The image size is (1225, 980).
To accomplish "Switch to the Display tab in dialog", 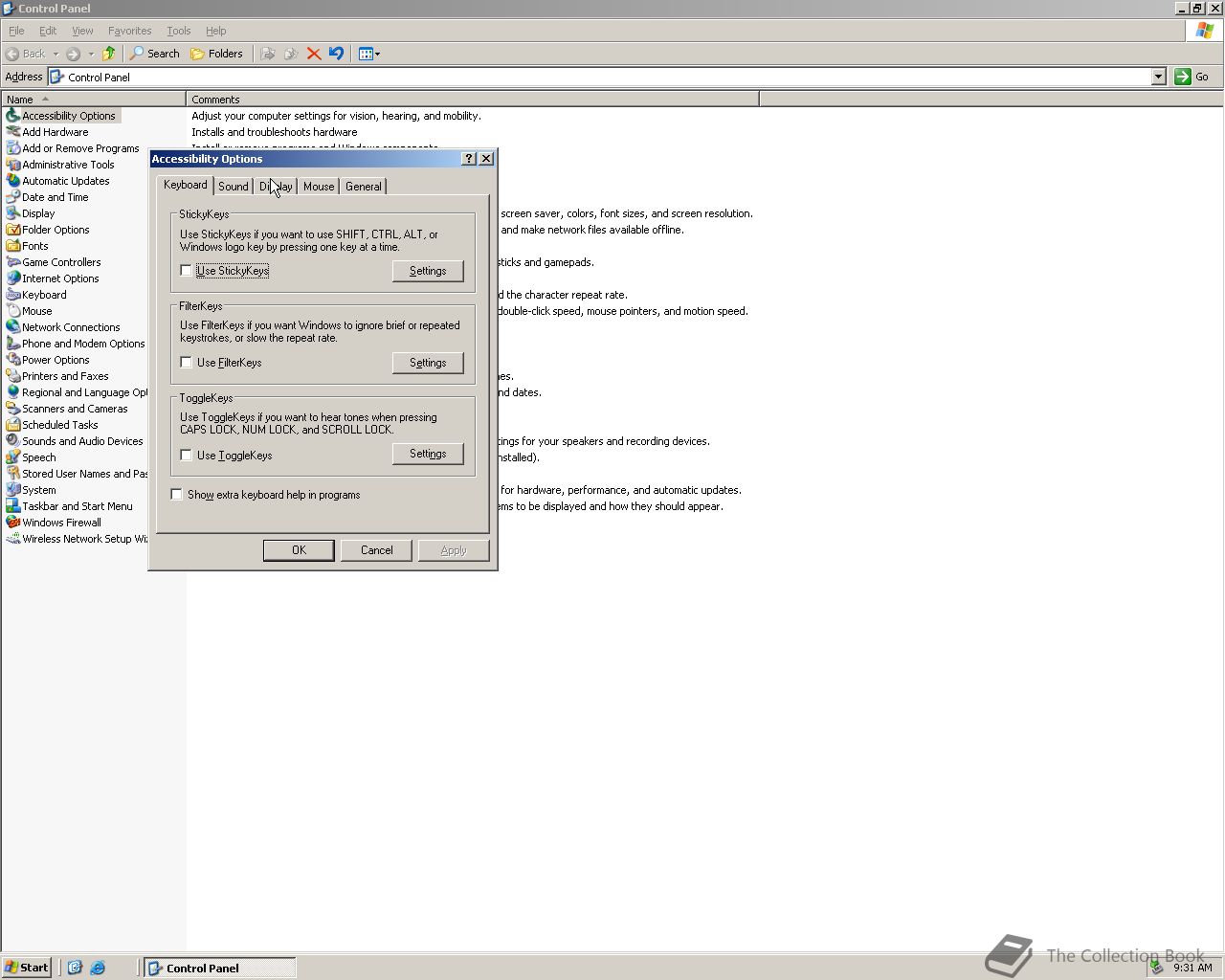I will (276, 187).
